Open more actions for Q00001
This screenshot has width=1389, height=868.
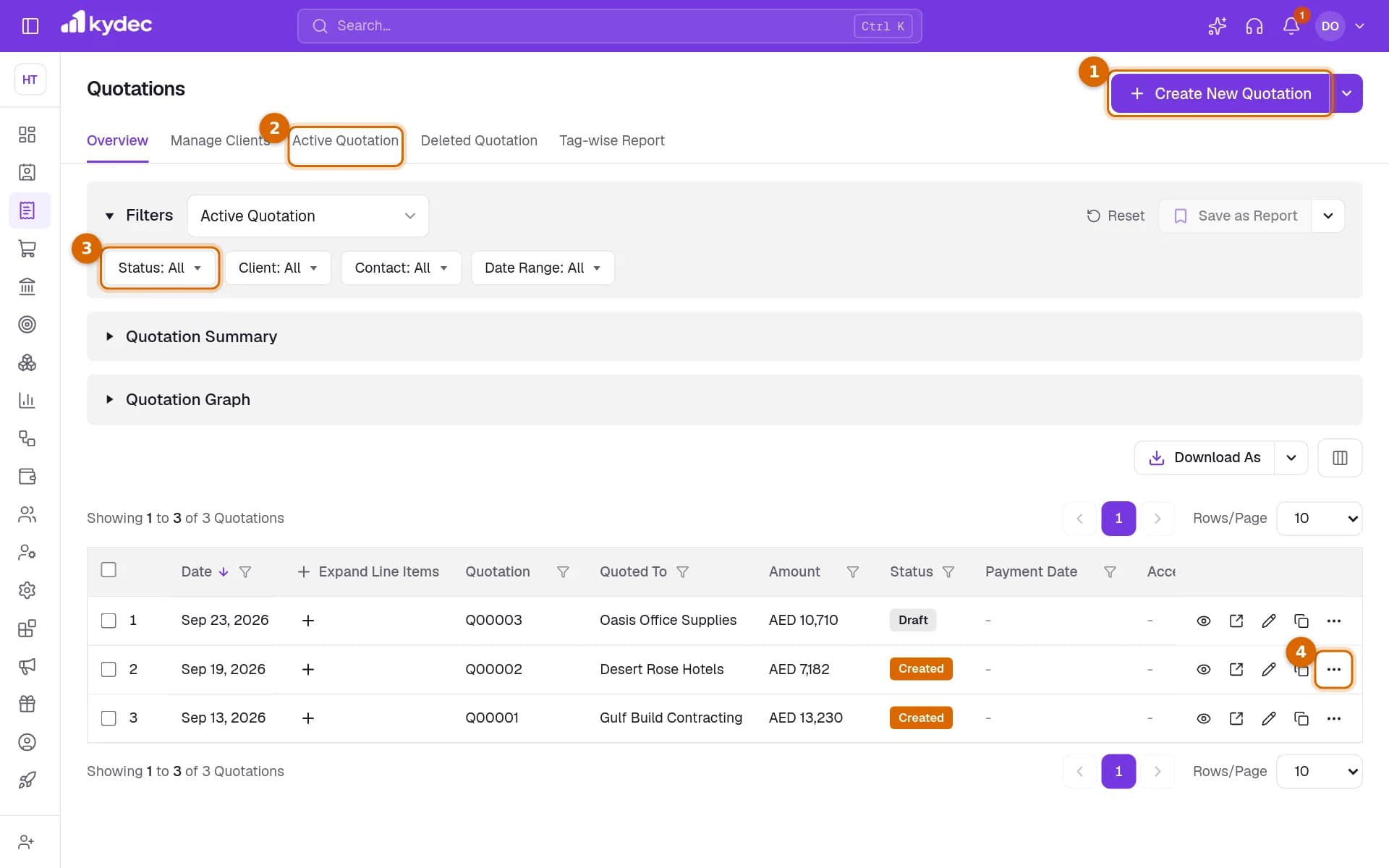pos(1334,718)
